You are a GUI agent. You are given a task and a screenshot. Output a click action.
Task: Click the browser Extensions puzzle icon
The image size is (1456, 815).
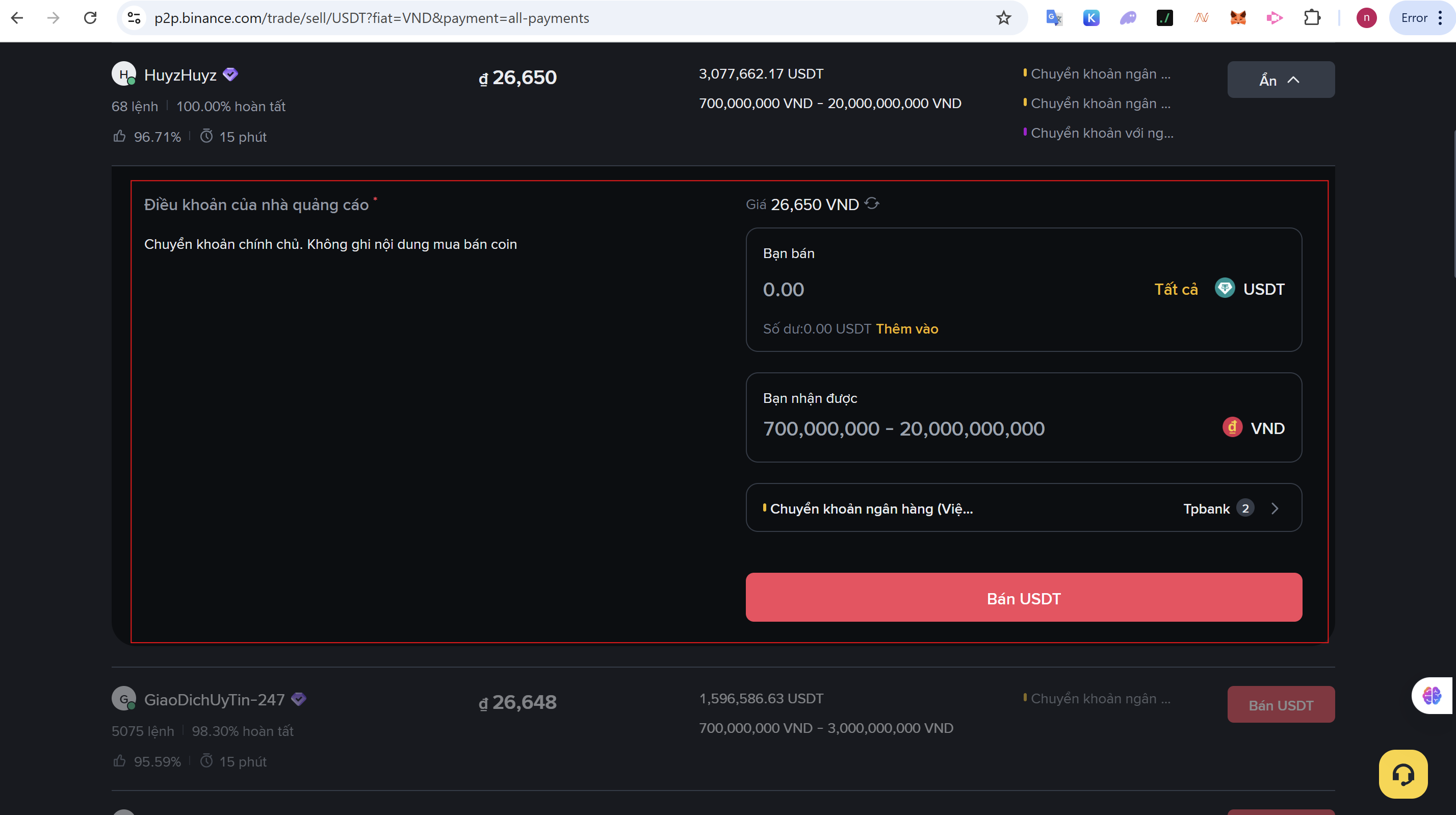(x=1312, y=18)
